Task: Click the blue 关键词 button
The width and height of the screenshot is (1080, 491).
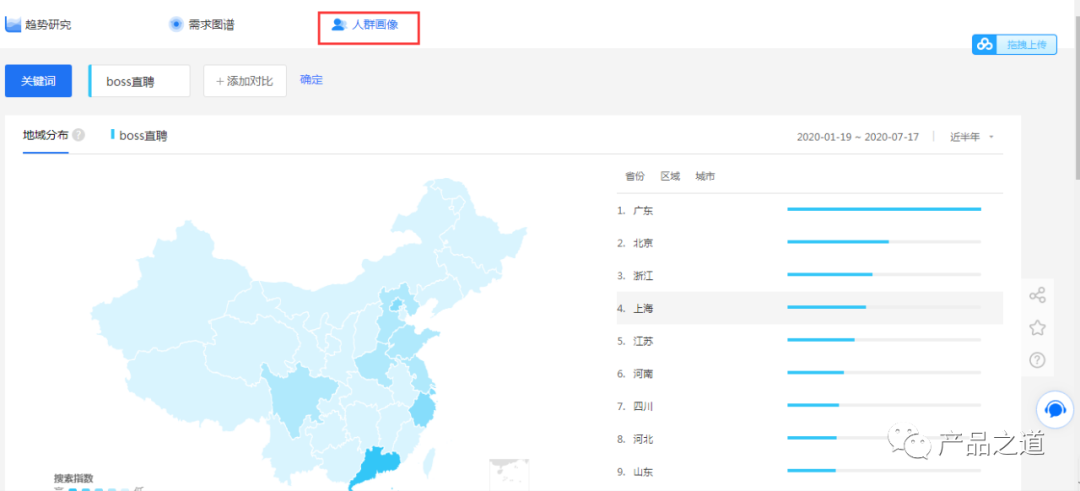Action: click(x=39, y=81)
